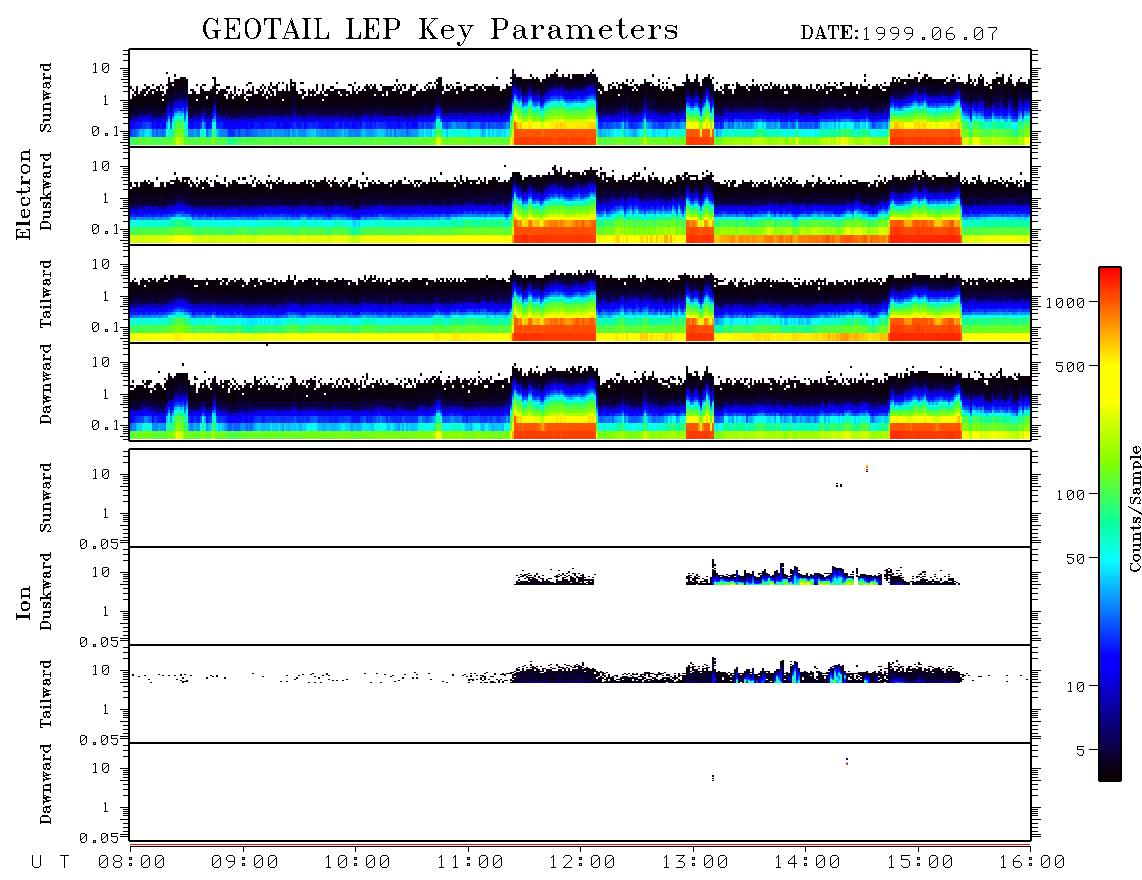Click the "11:00" time tick label
Viewport: 1142px width, 880px height.
click(x=470, y=862)
